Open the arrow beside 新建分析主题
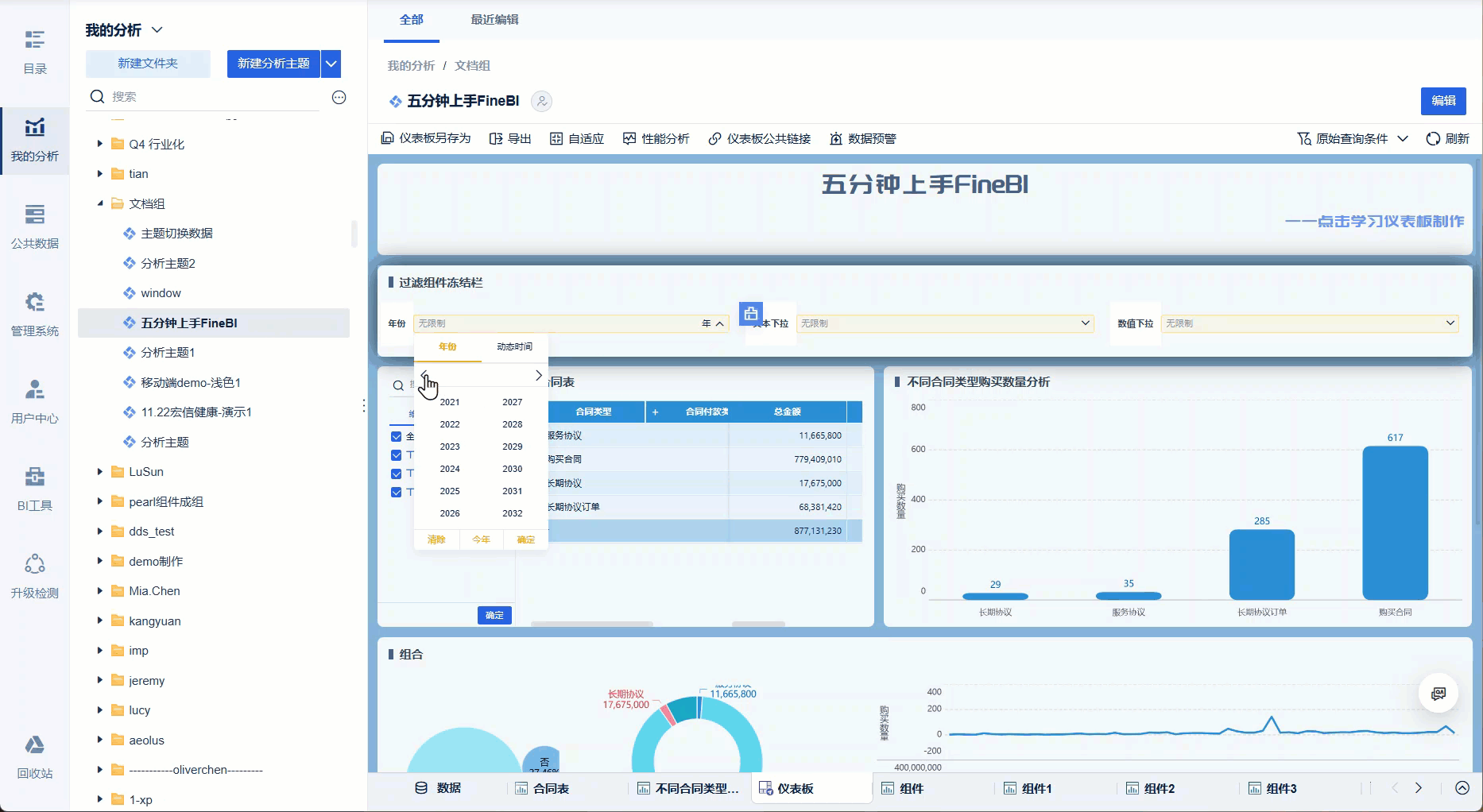1483x812 pixels. [x=331, y=64]
